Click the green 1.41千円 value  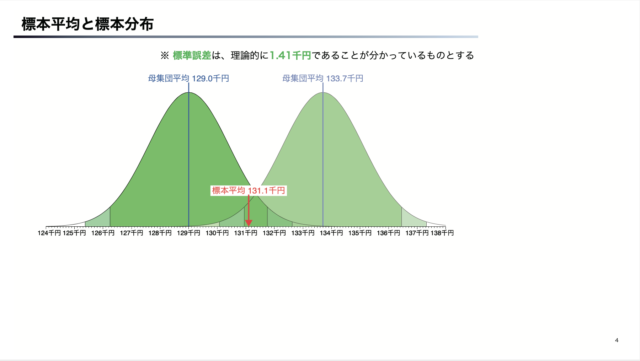tap(291, 56)
